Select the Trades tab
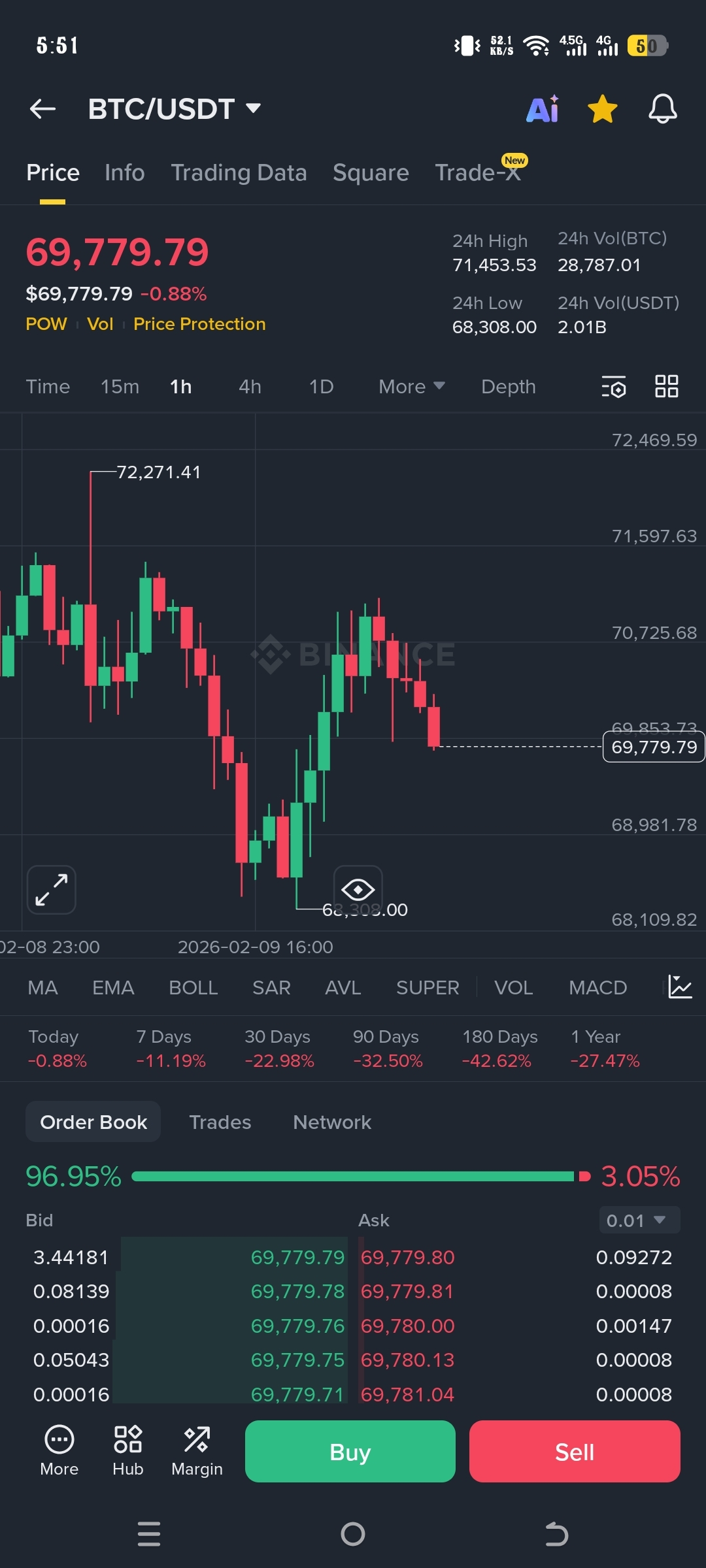The height and width of the screenshot is (1568, 706). [x=220, y=1122]
